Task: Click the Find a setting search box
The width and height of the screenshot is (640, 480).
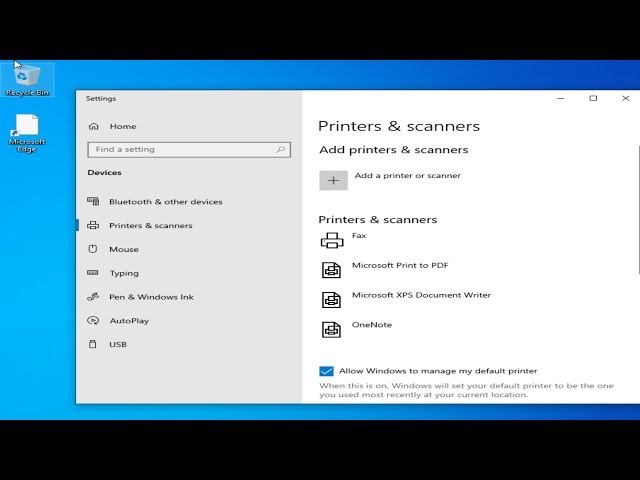Action: point(189,149)
